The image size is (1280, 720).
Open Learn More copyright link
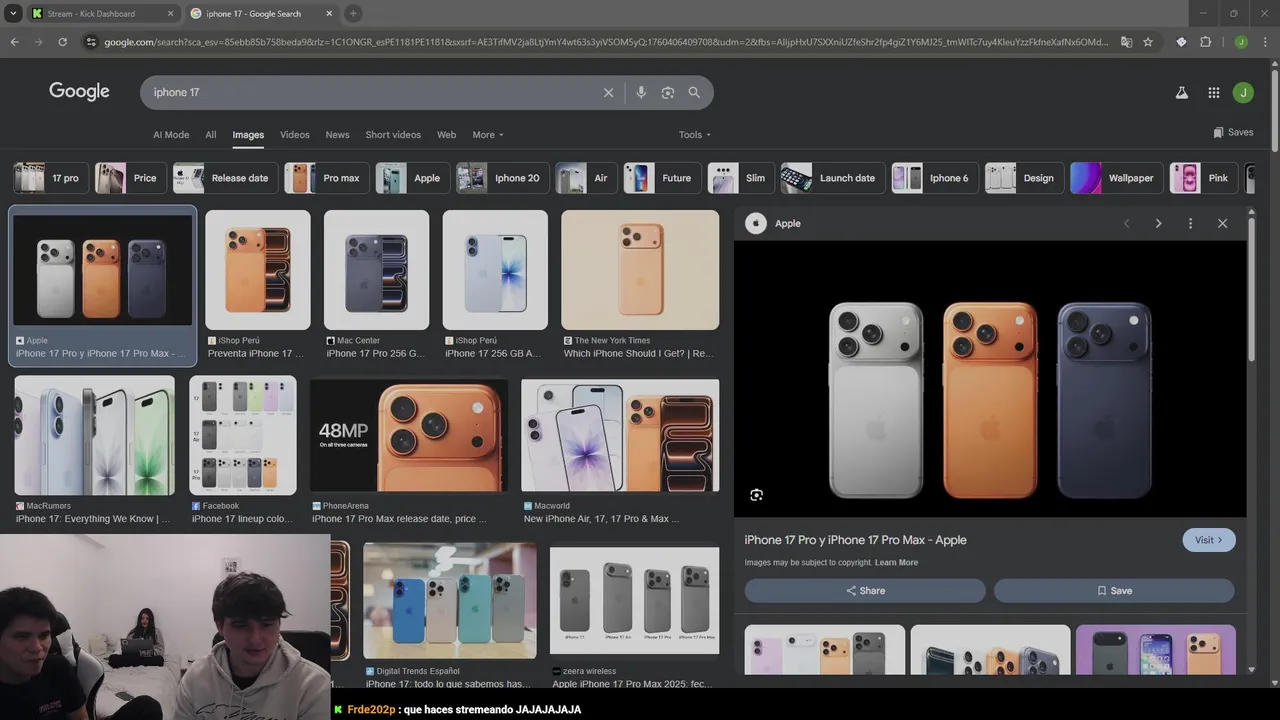coord(896,563)
